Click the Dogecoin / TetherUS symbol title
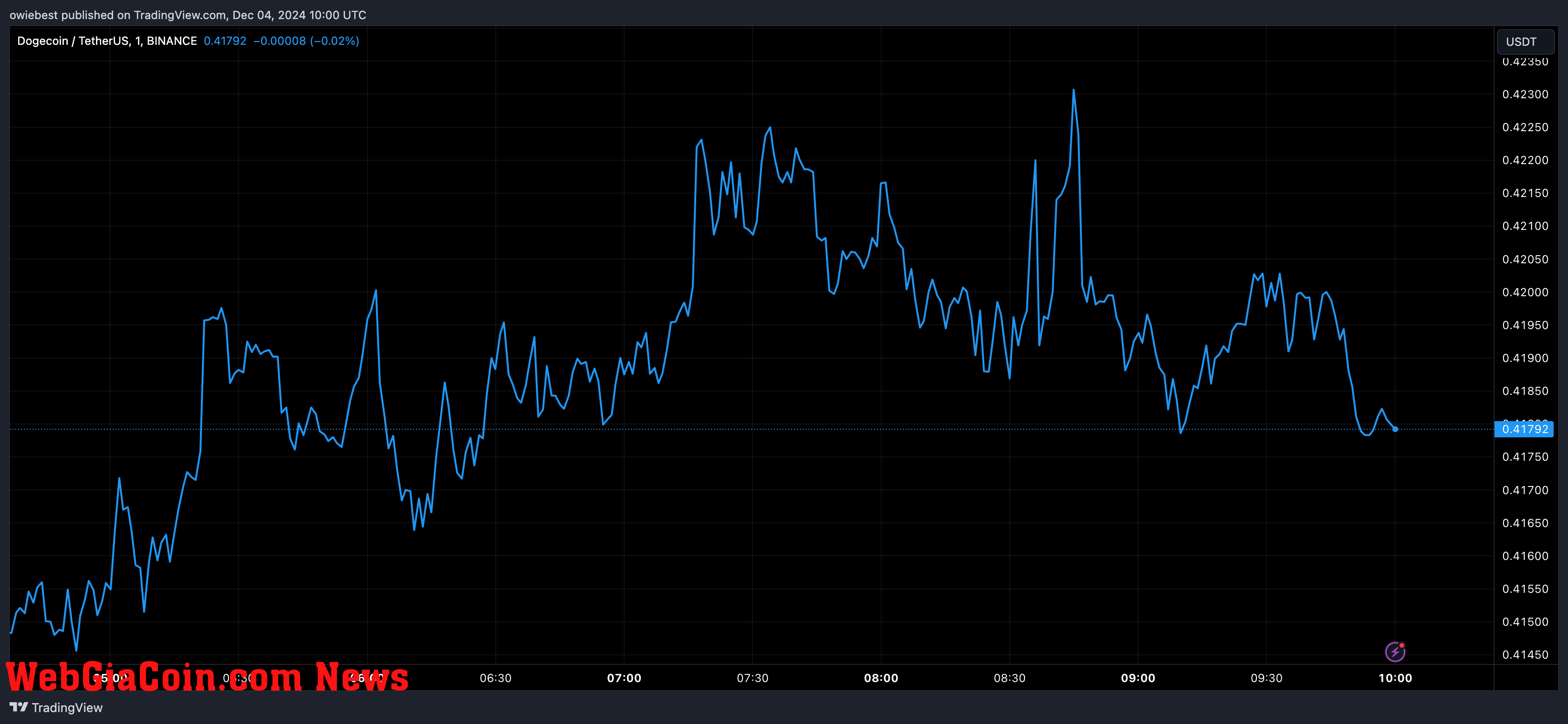Screen dimensions: 1568x724 [x=106, y=41]
